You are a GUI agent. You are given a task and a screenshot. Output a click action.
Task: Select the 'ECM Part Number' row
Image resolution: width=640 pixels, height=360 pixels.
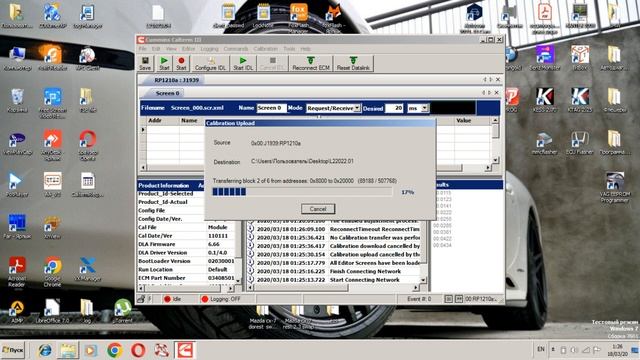[x=187, y=278]
